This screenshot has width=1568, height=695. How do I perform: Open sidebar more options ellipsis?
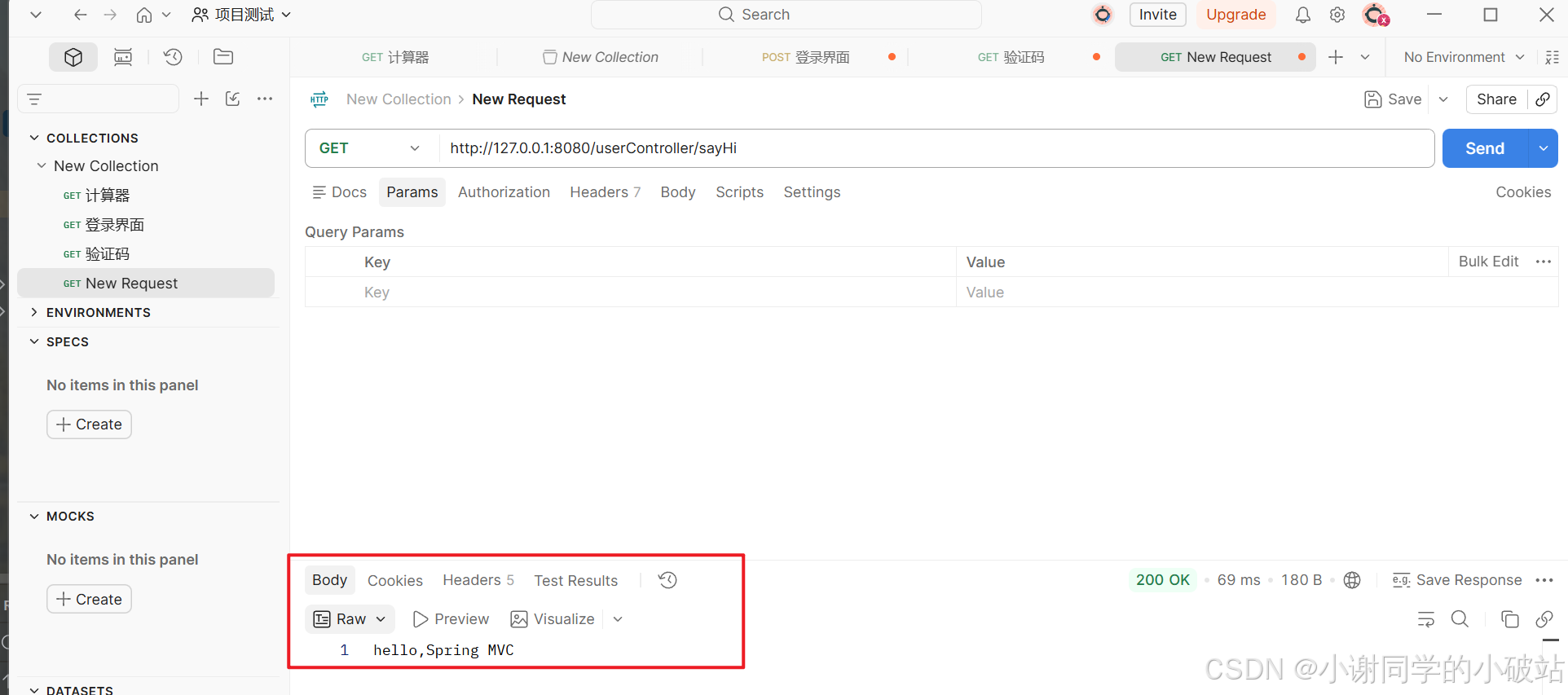[x=265, y=99]
